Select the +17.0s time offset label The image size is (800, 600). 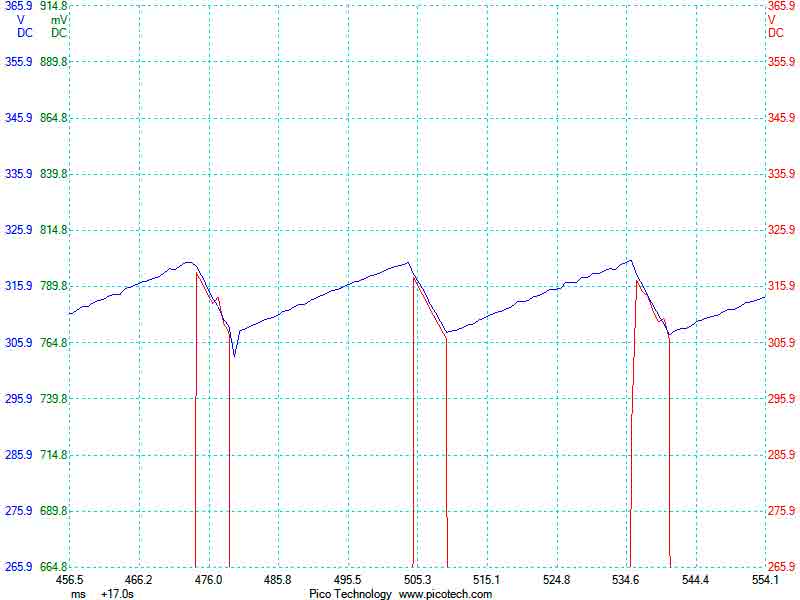point(117,594)
